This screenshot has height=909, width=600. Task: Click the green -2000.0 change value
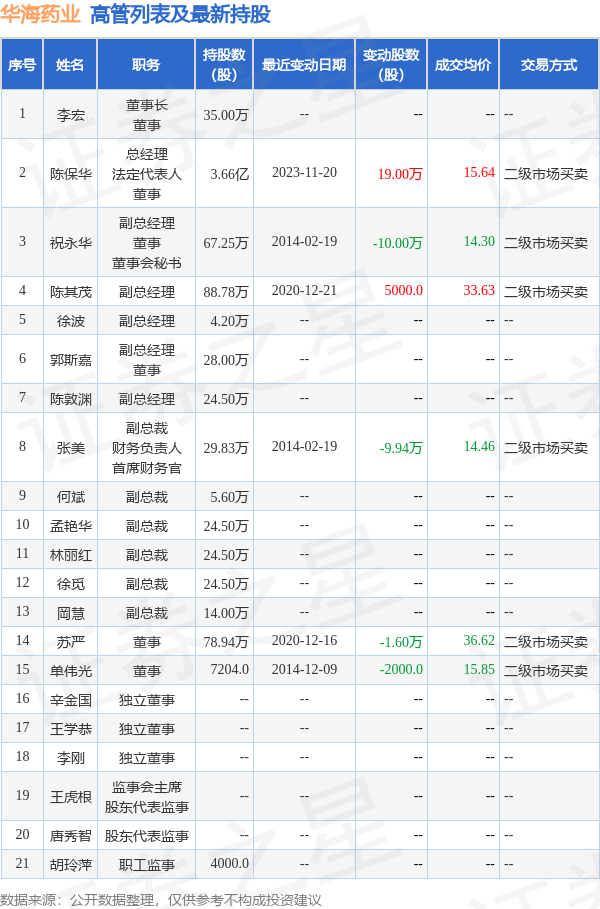[x=401, y=670]
